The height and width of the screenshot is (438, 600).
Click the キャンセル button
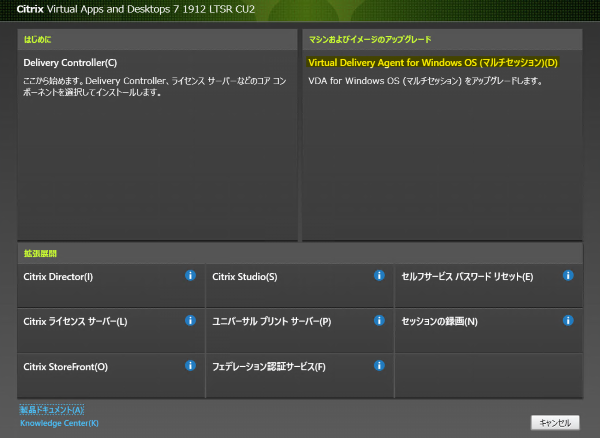coord(555,423)
